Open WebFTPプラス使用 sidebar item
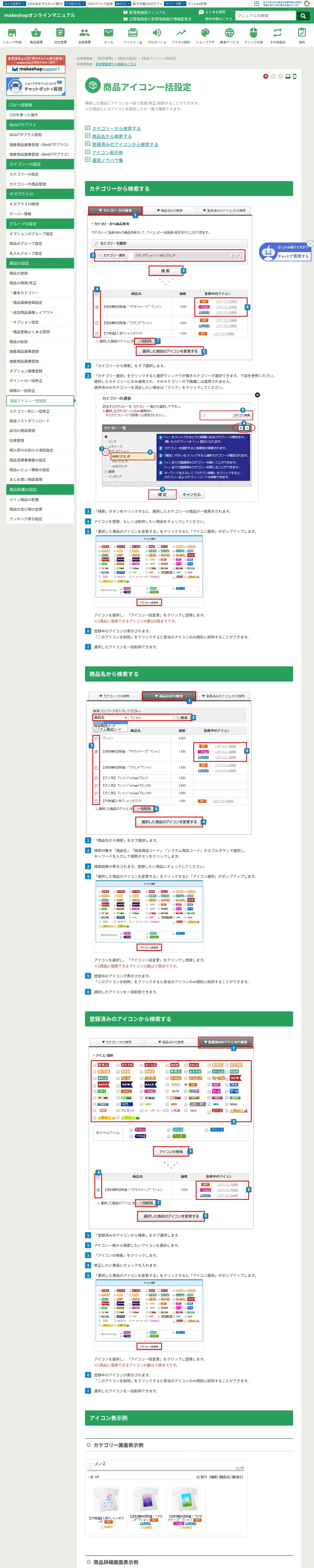The image size is (314, 1568). 40,135
